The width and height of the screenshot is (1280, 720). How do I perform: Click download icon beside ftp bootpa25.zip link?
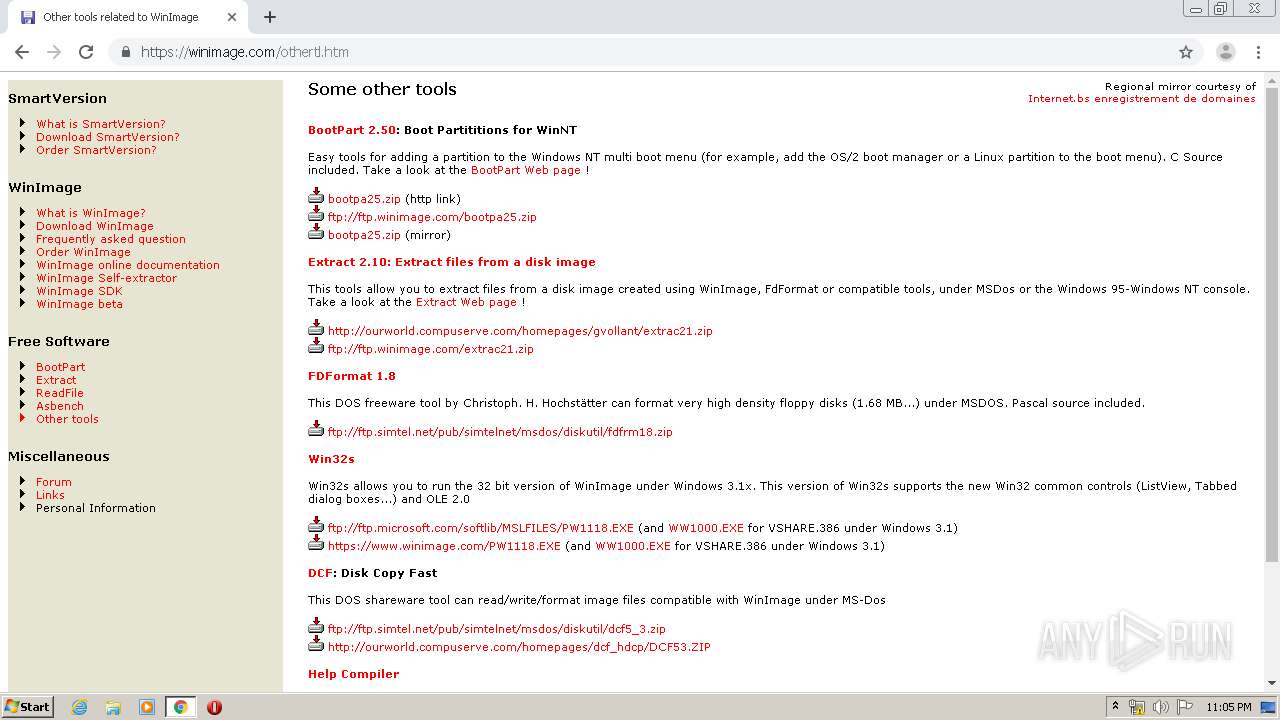(316, 213)
